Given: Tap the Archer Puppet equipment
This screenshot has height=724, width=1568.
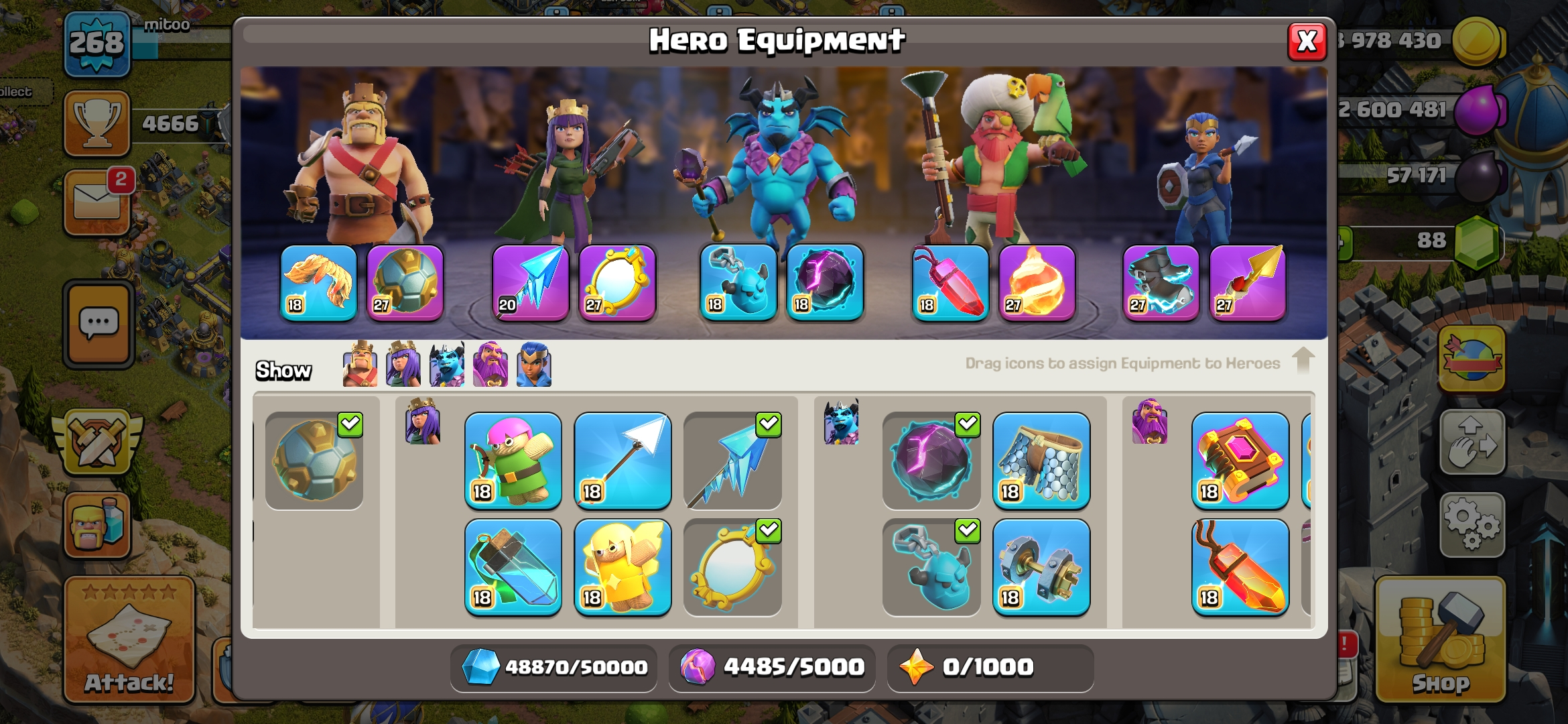Looking at the screenshot, I should [513, 461].
